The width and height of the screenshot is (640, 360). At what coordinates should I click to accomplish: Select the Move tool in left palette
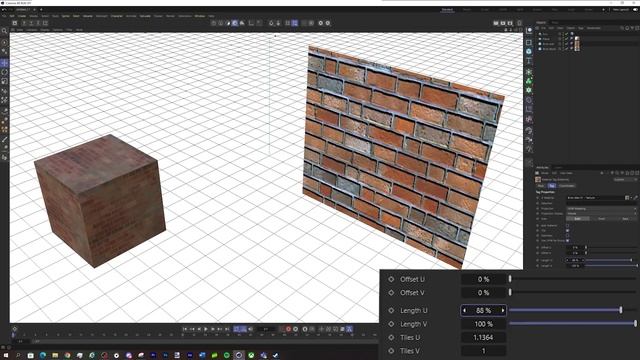click(x=4, y=63)
